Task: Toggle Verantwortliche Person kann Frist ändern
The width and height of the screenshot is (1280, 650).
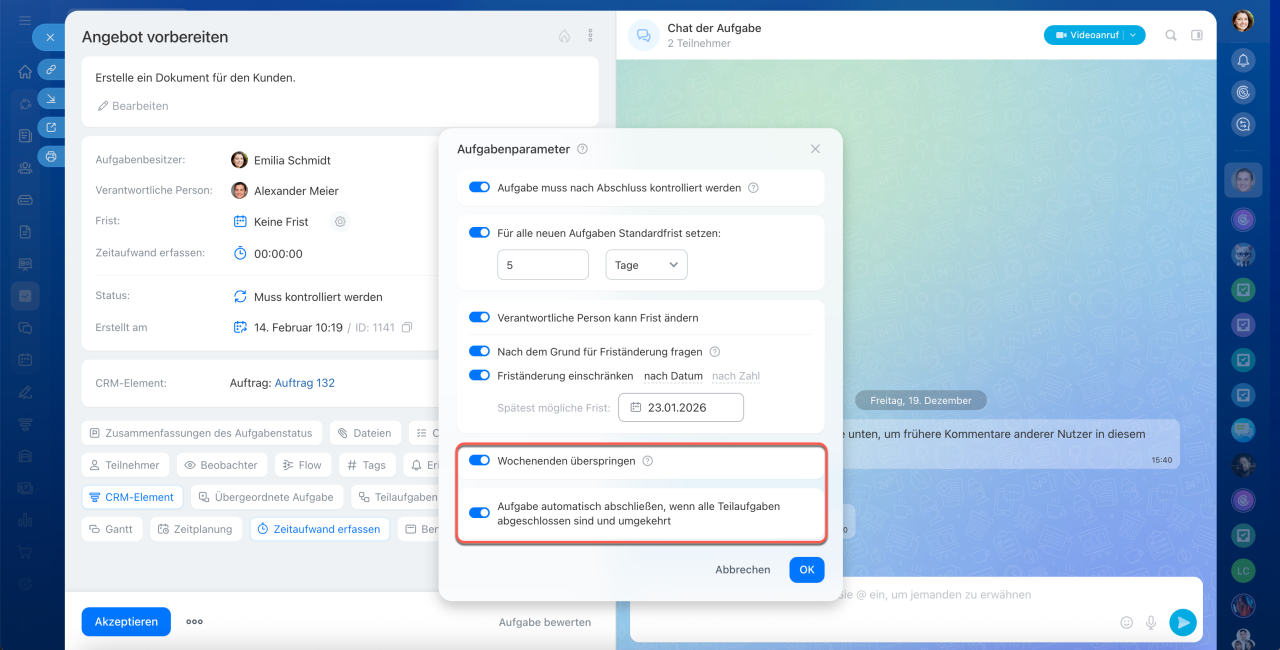Action: [x=479, y=317]
